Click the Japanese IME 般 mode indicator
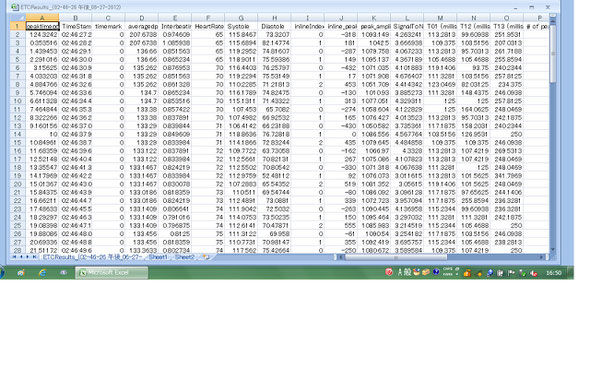590x369 pixels. point(408,272)
